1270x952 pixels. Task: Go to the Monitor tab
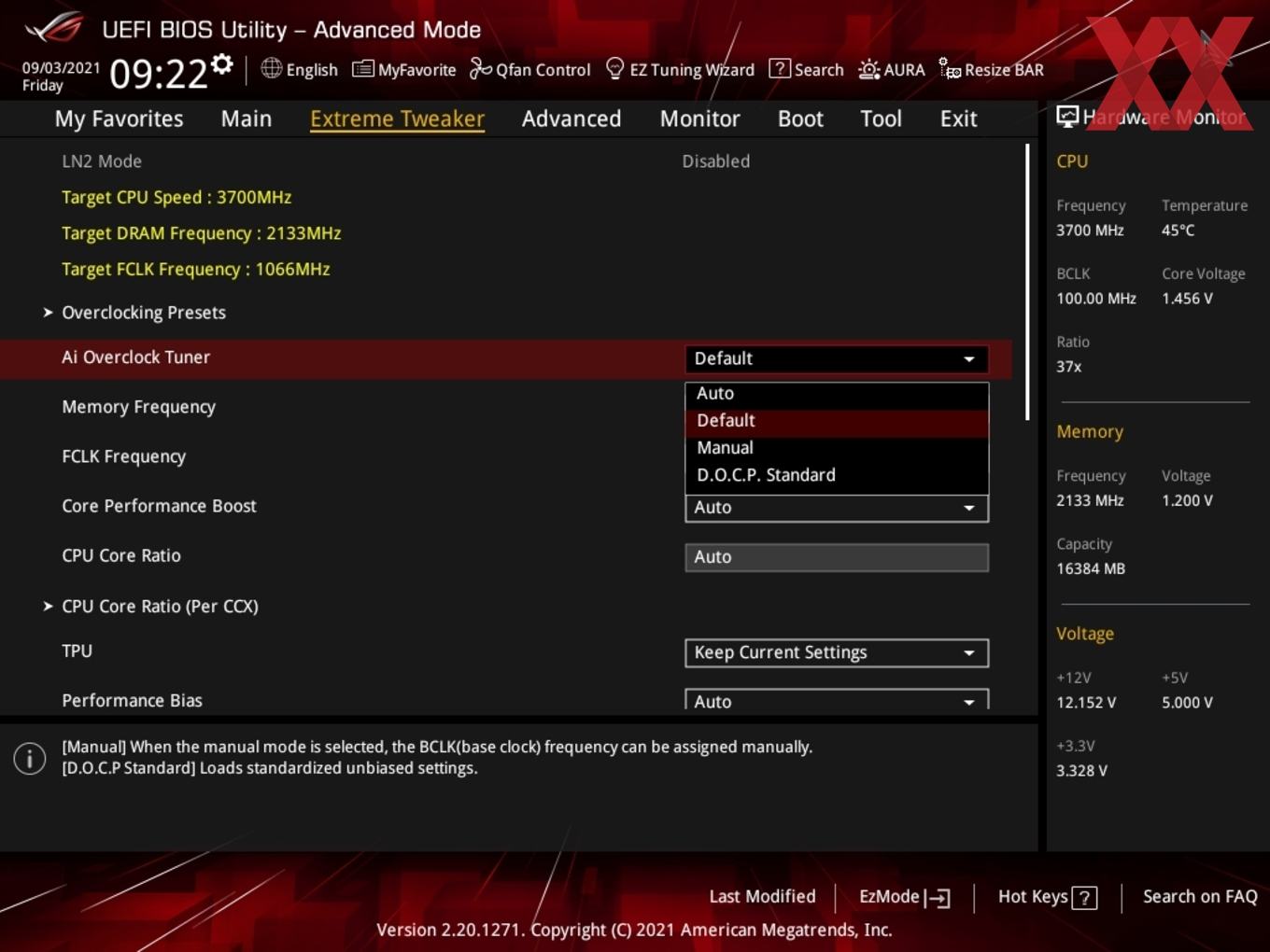coord(699,119)
